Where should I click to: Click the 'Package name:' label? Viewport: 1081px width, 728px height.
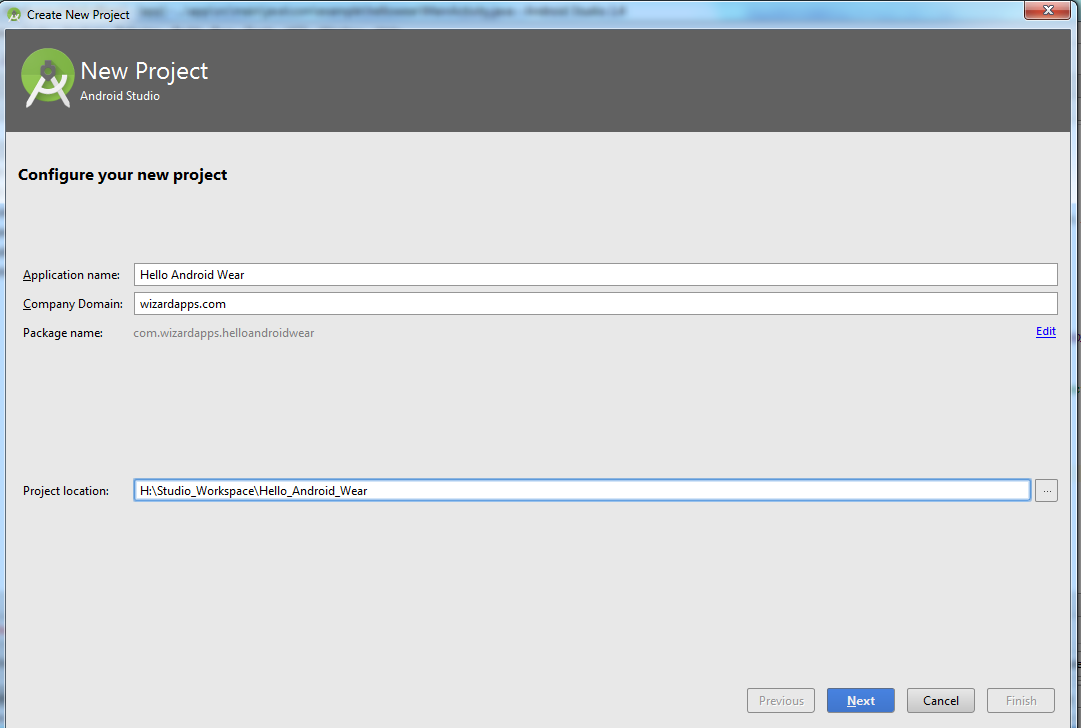tap(63, 333)
